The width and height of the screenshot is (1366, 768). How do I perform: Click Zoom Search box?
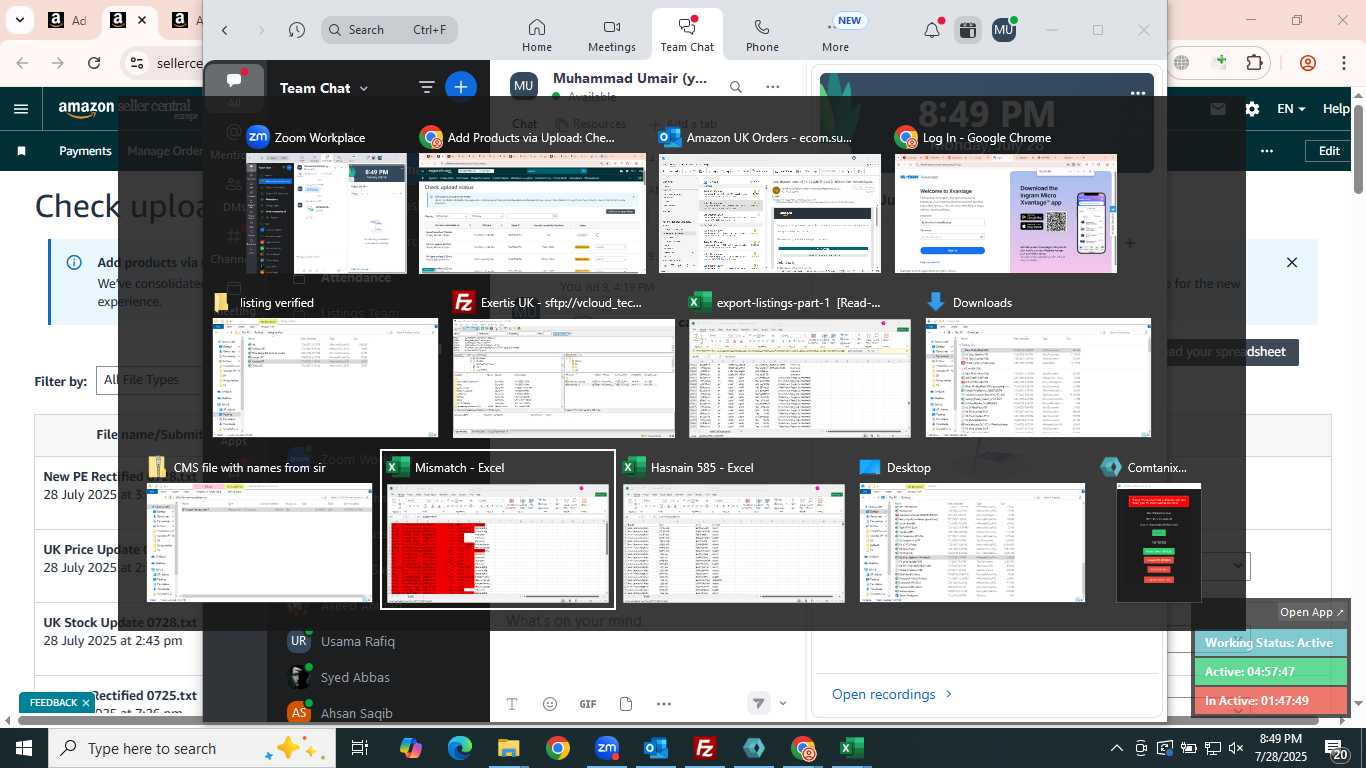[x=390, y=30]
